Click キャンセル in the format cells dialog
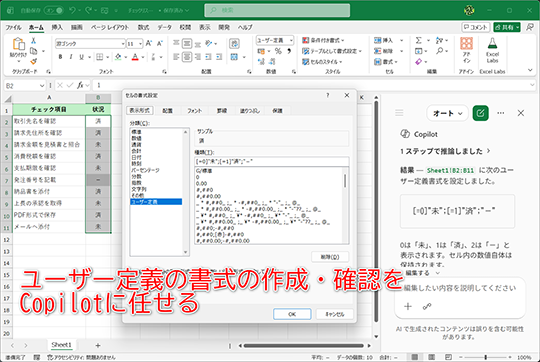540x362 pixels. pyautogui.click(x=335, y=314)
